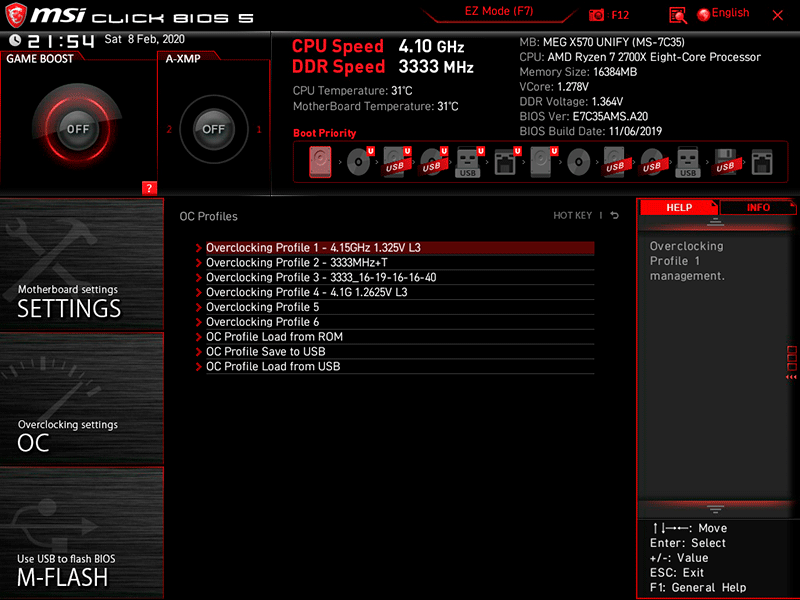
Task: Click the top grip handle of help panel
Action: click(715, 221)
